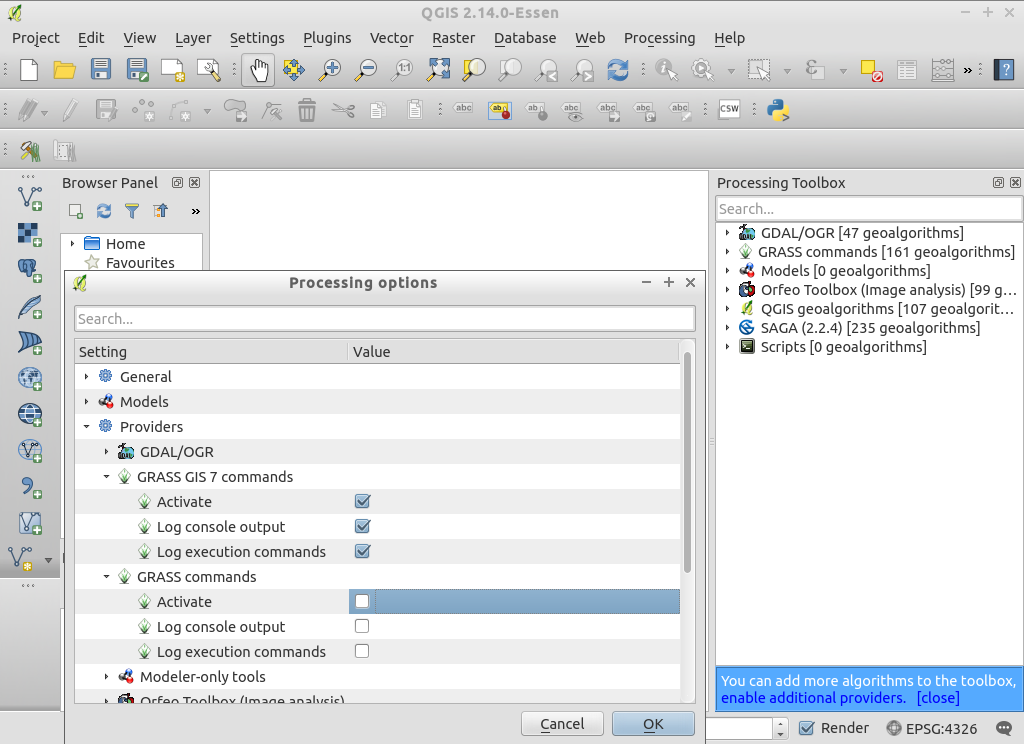Expand QGIS geoalgorithms in Processing Toolbox
Image resolution: width=1024 pixels, height=744 pixels.
coord(727,308)
